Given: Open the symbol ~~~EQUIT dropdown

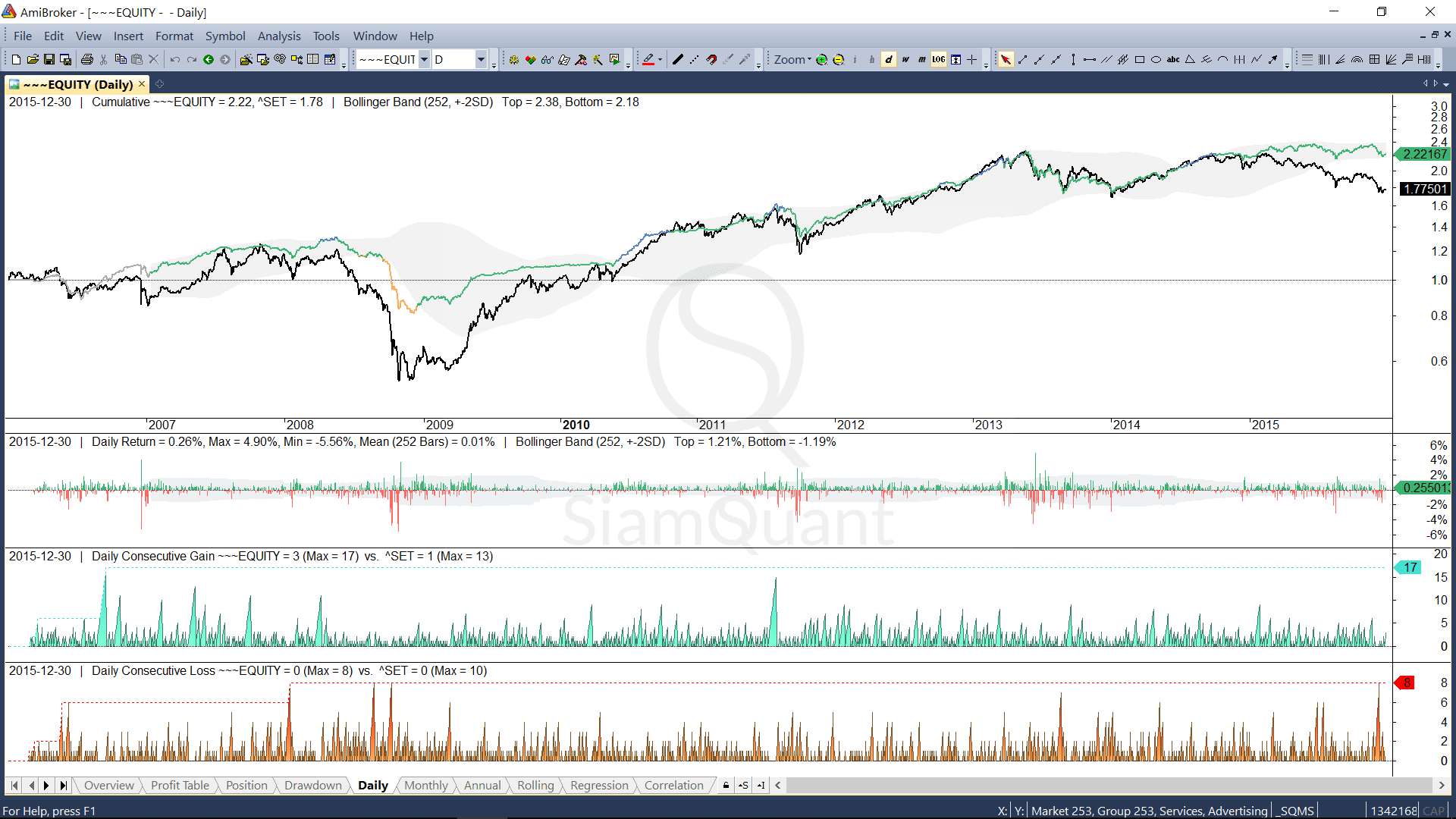Looking at the screenshot, I should pos(424,60).
